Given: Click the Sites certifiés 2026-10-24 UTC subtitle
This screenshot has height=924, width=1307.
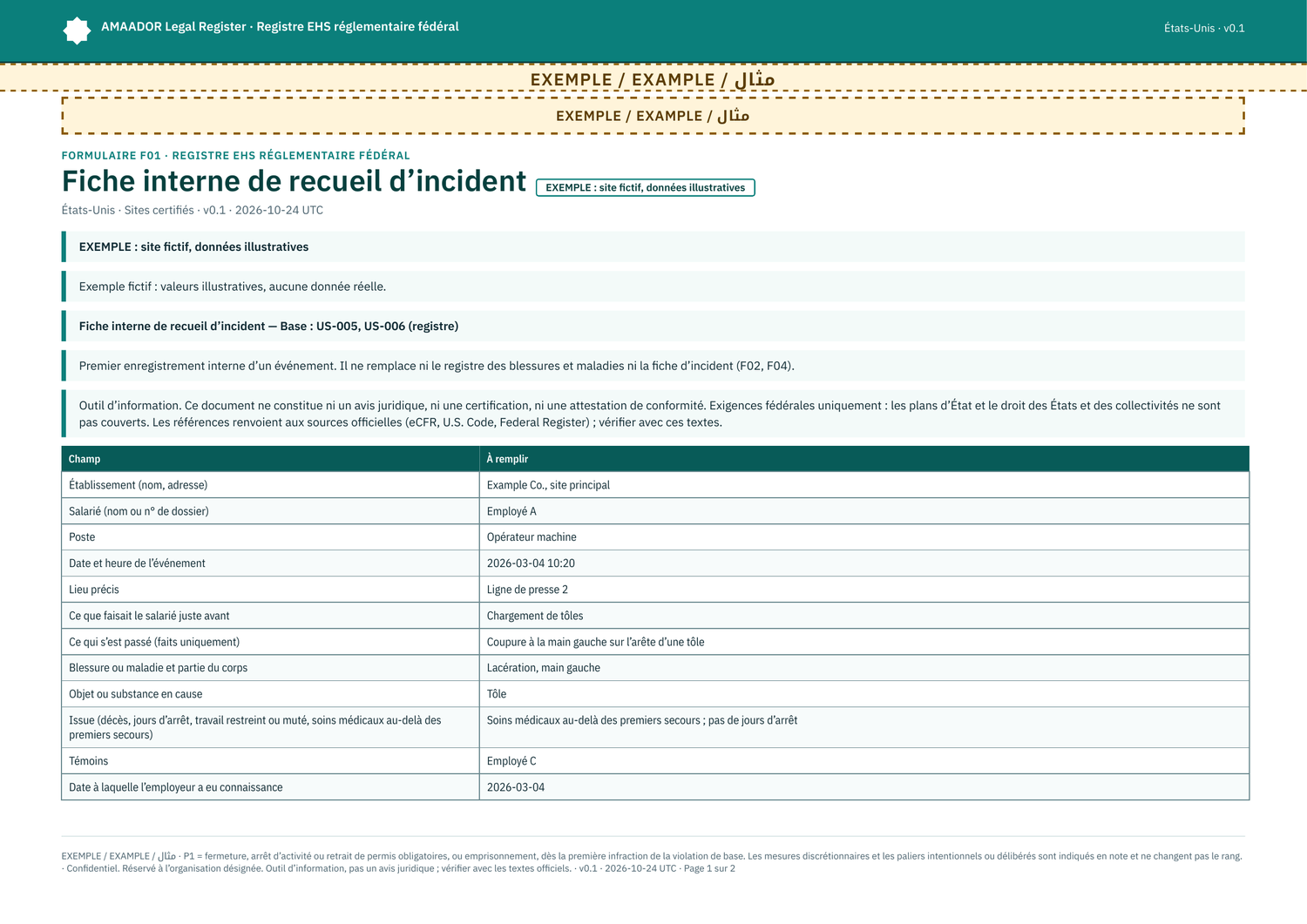Looking at the screenshot, I should click(x=193, y=210).
